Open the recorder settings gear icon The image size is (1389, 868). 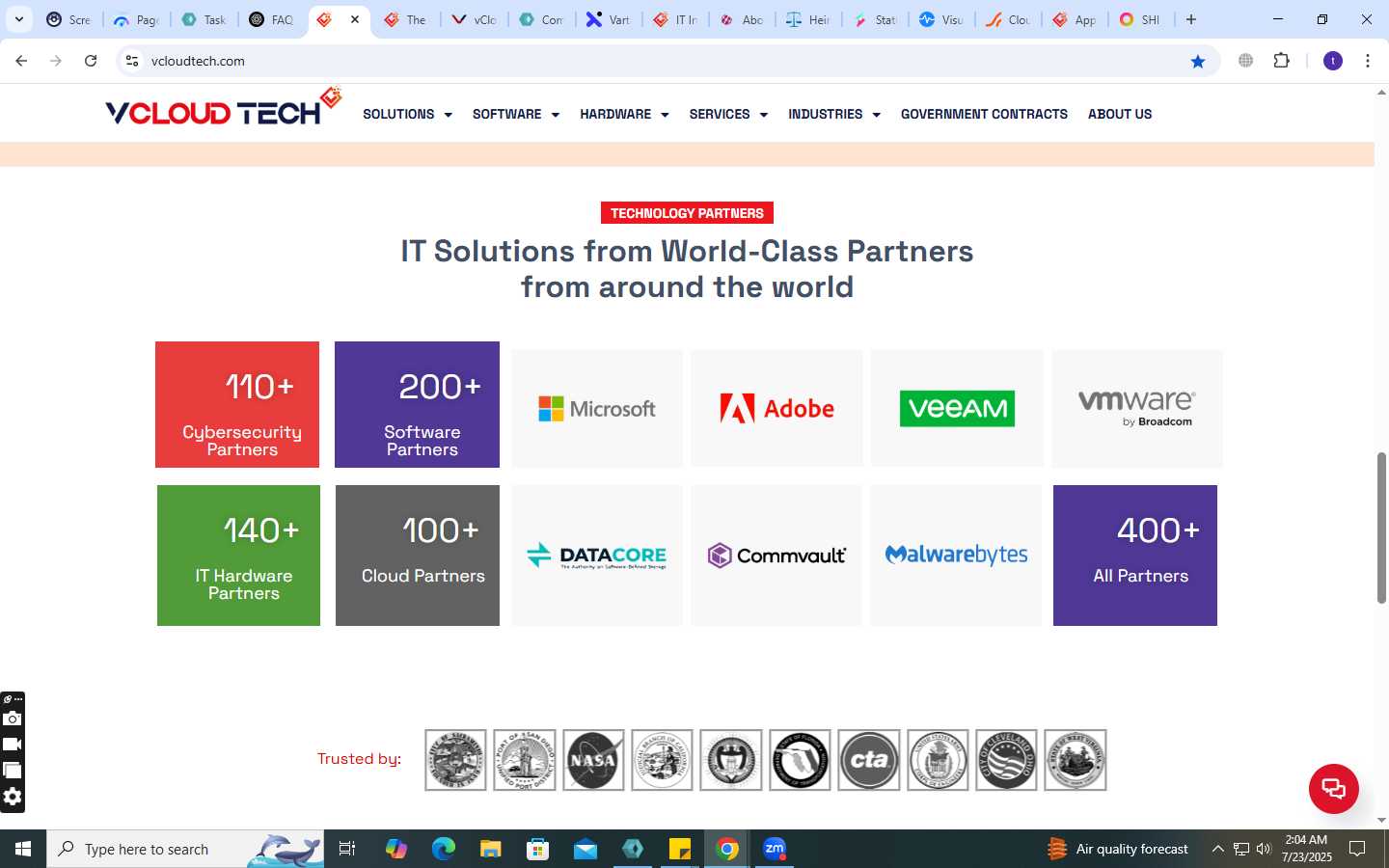point(13,797)
